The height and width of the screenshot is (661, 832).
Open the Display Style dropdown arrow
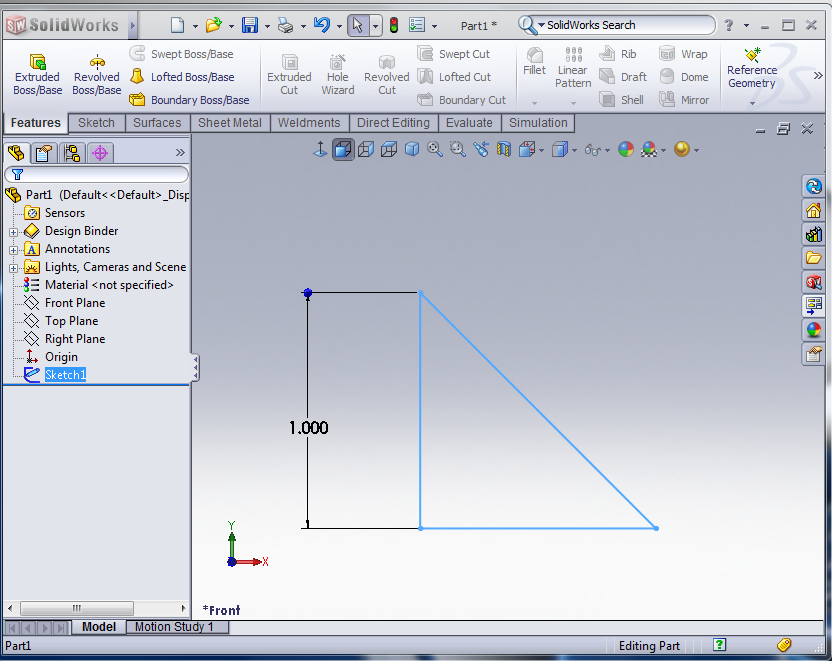tap(573, 149)
